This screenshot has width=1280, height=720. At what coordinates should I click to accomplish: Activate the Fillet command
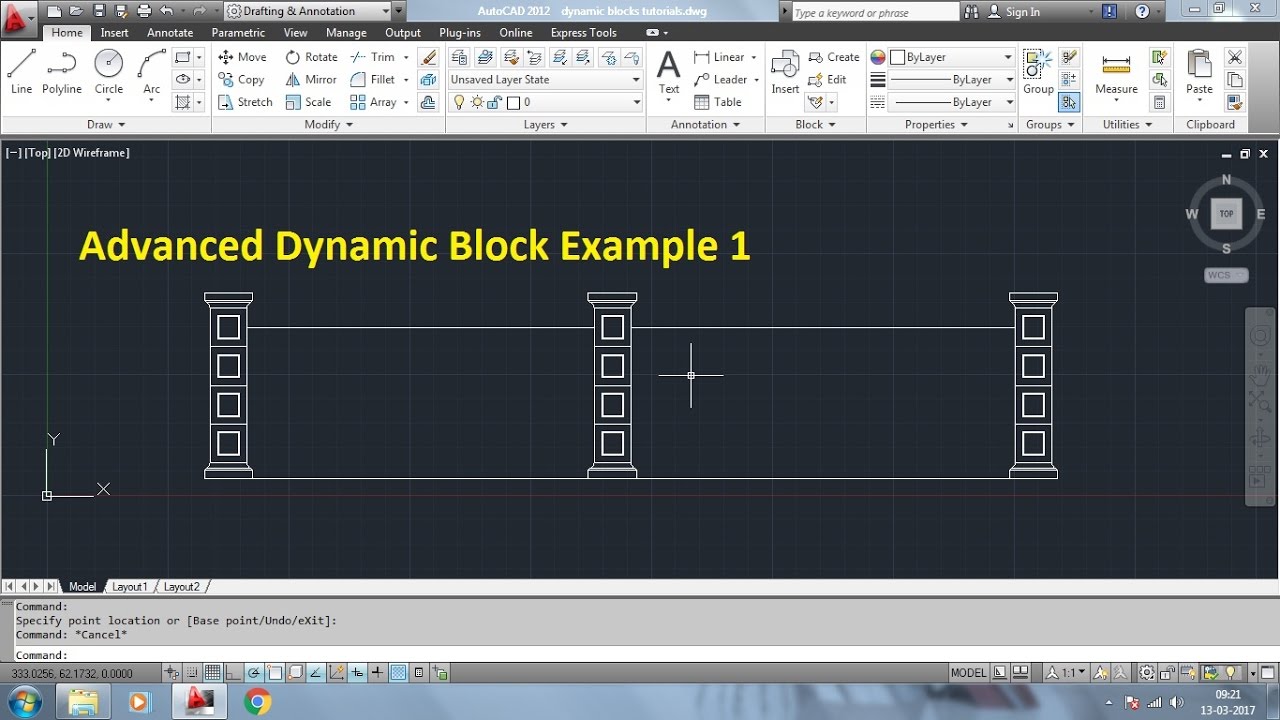tap(373, 79)
